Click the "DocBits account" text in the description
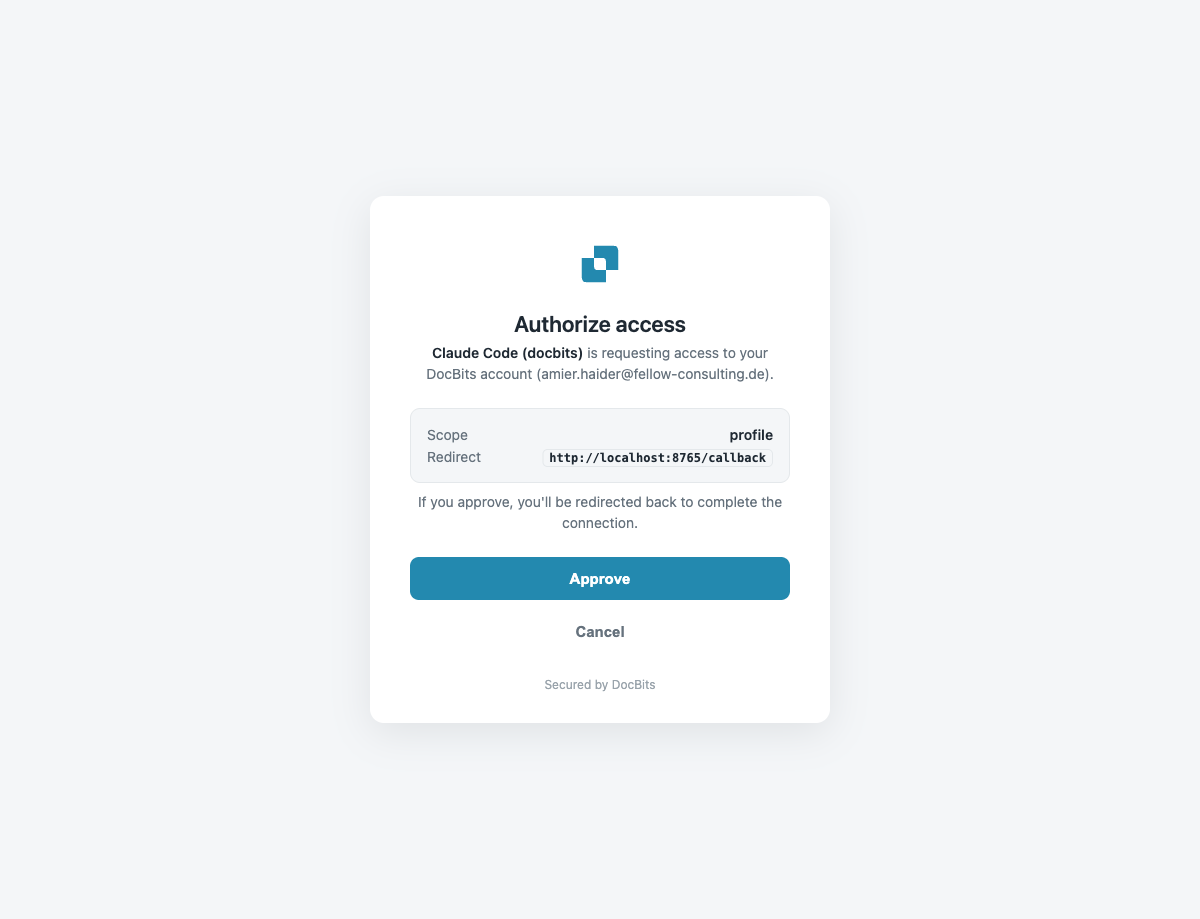The height and width of the screenshot is (919, 1200). [x=479, y=374]
